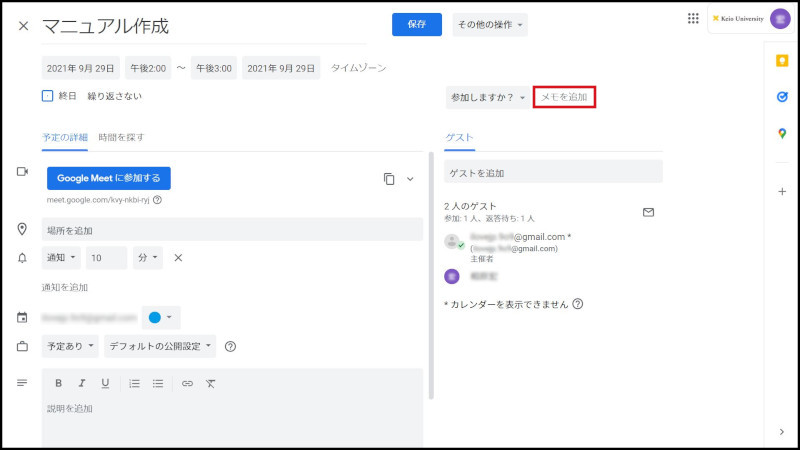This screenshot has height=450, width=800.
Task: Select the ゲスト tab
Action: pyautogui.click(x=459, y=137)
